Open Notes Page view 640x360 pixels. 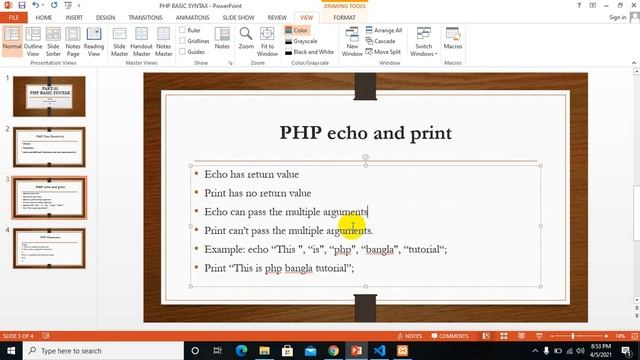click(x=73, y=41)
